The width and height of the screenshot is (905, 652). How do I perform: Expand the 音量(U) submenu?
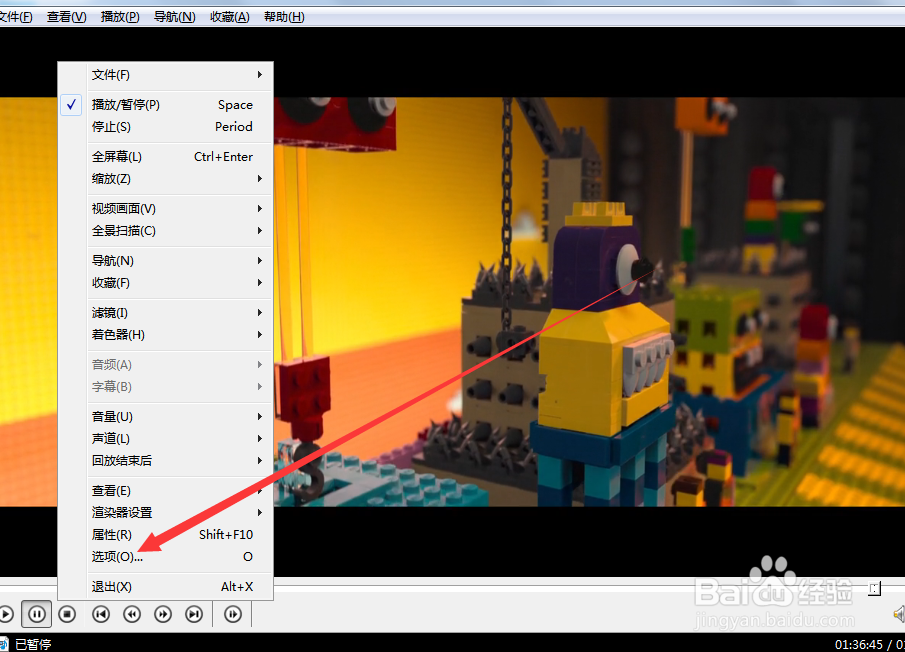coord(166,416)
